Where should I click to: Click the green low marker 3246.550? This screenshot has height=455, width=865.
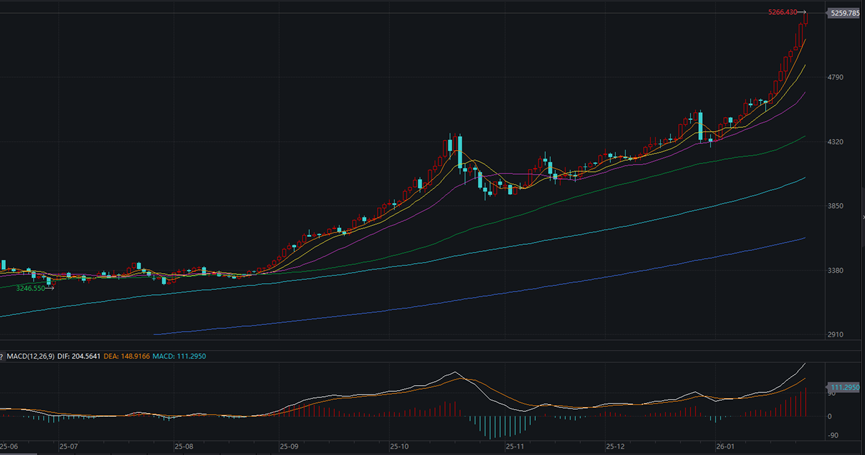(30, 288)
